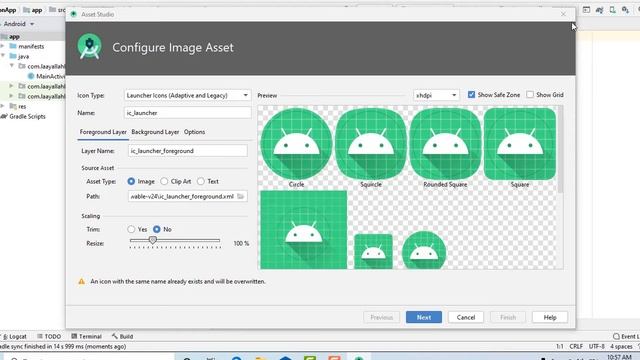Switch to Foreground Layer tab

coord(103,132)
